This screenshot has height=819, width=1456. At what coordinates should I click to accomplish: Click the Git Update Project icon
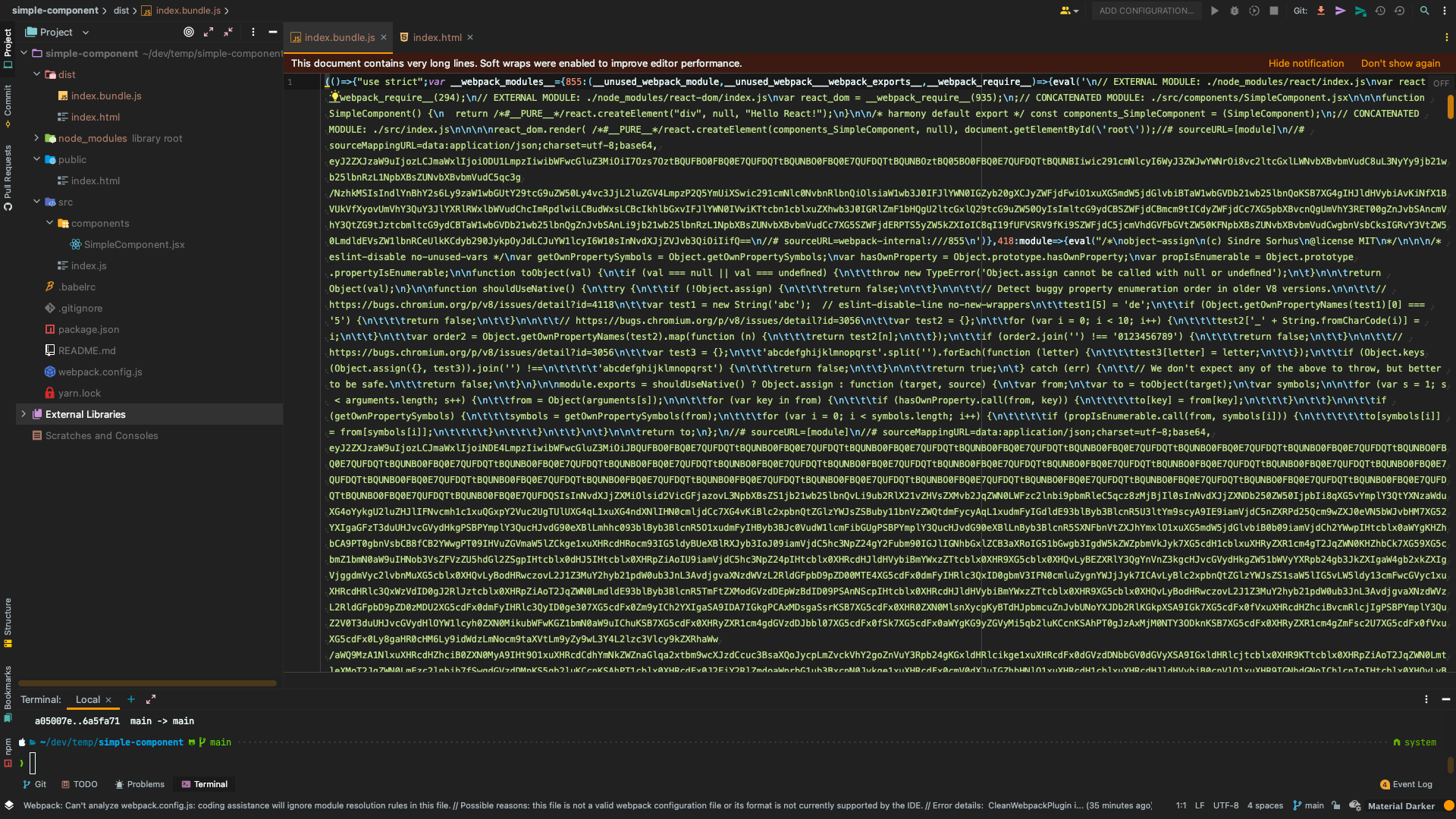tap(1321, 11)
